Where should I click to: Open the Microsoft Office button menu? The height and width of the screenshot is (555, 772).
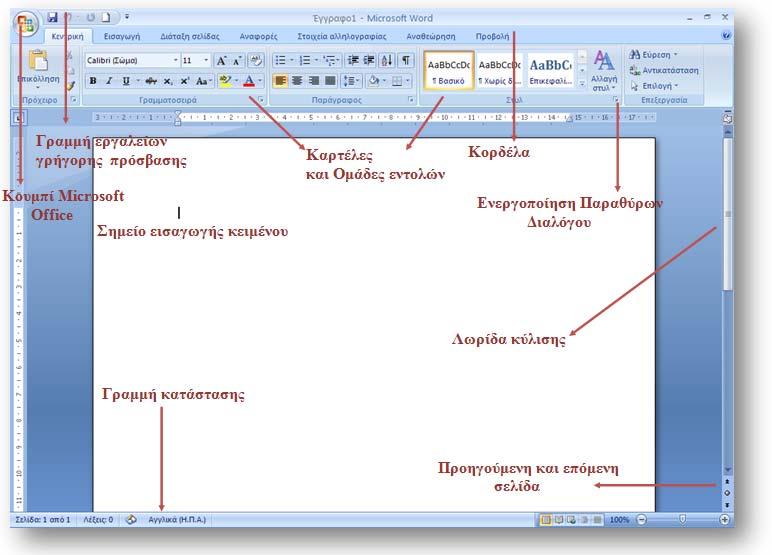pos(26,24)
